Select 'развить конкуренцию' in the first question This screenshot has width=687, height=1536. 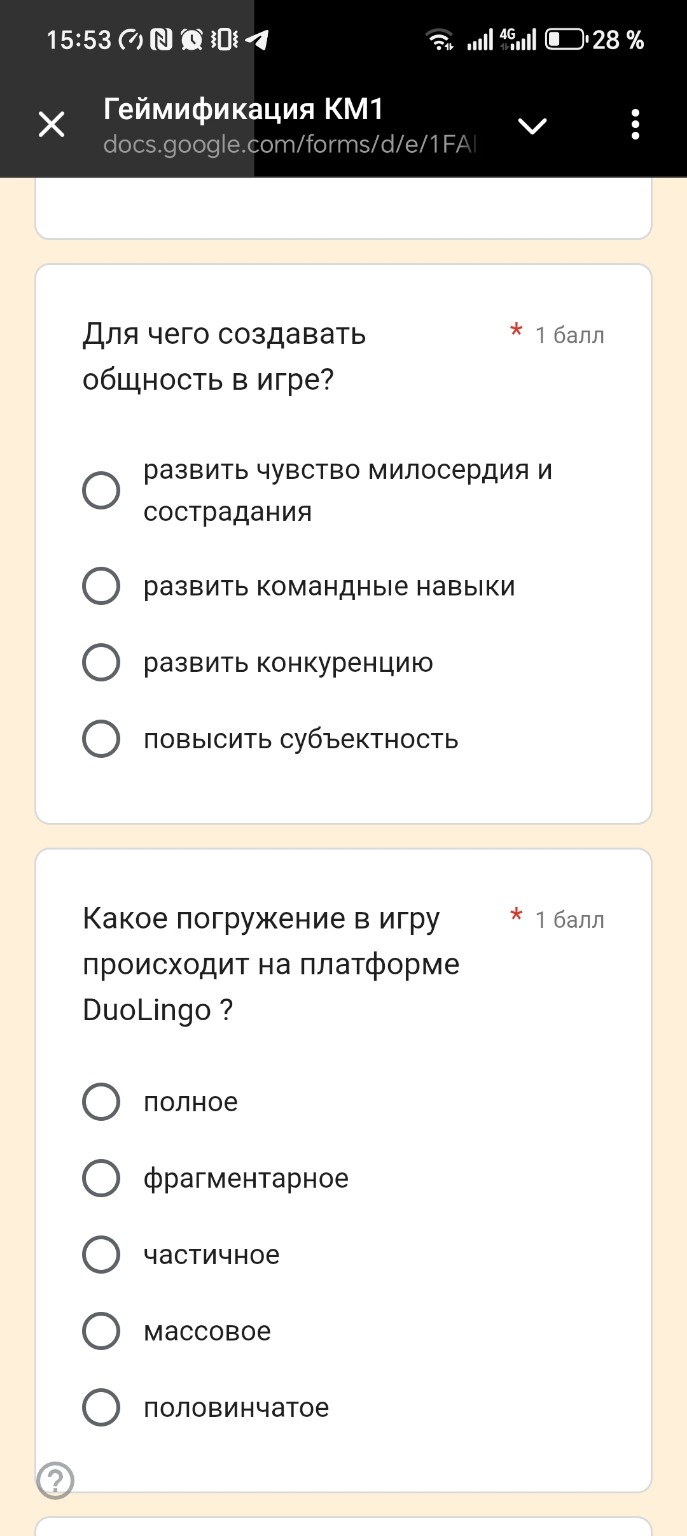101,662
